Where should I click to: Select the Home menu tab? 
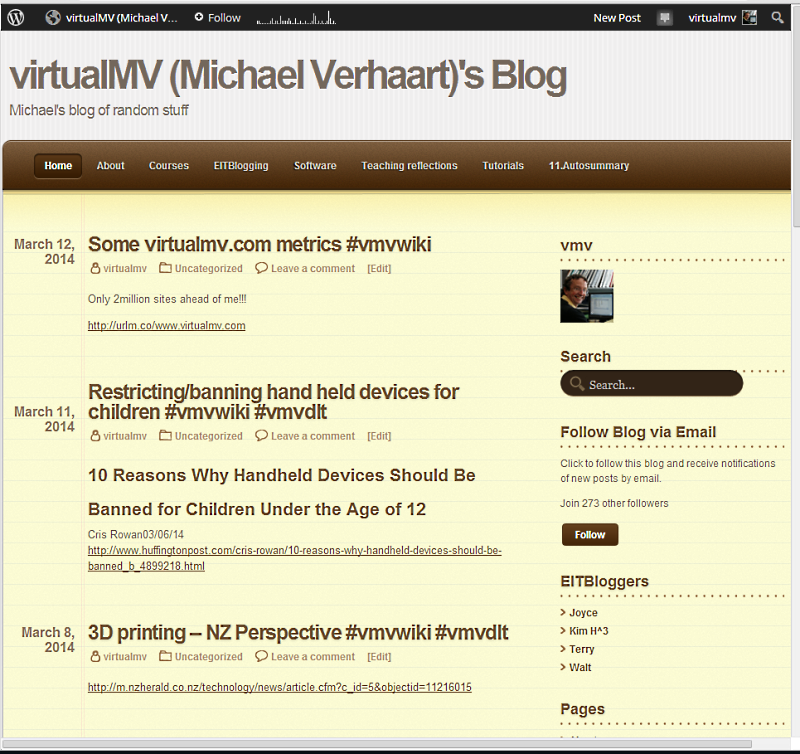tap(58, 166)
